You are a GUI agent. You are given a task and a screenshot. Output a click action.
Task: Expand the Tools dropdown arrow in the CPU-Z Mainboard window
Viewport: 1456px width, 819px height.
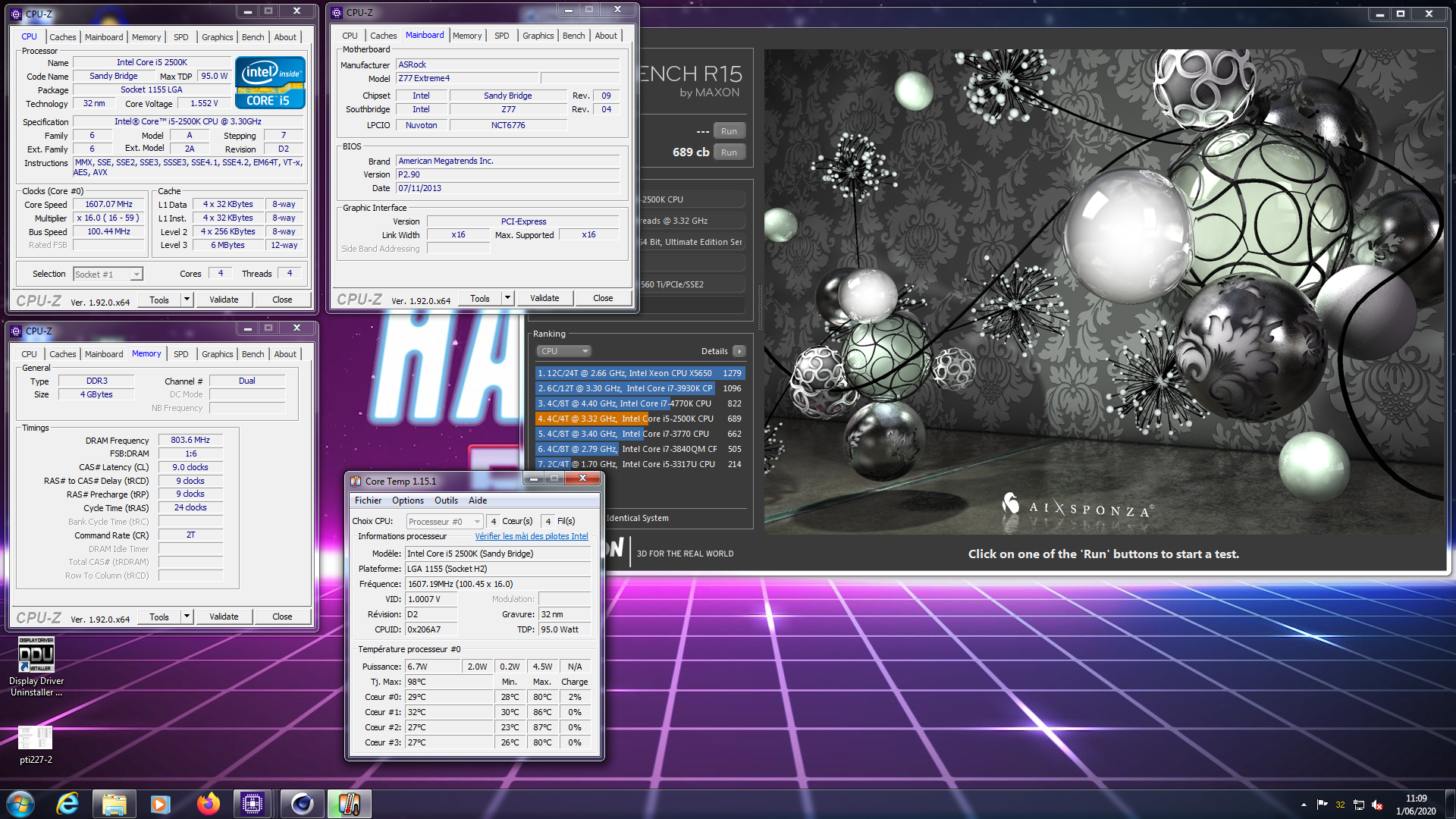coord(507,298)
